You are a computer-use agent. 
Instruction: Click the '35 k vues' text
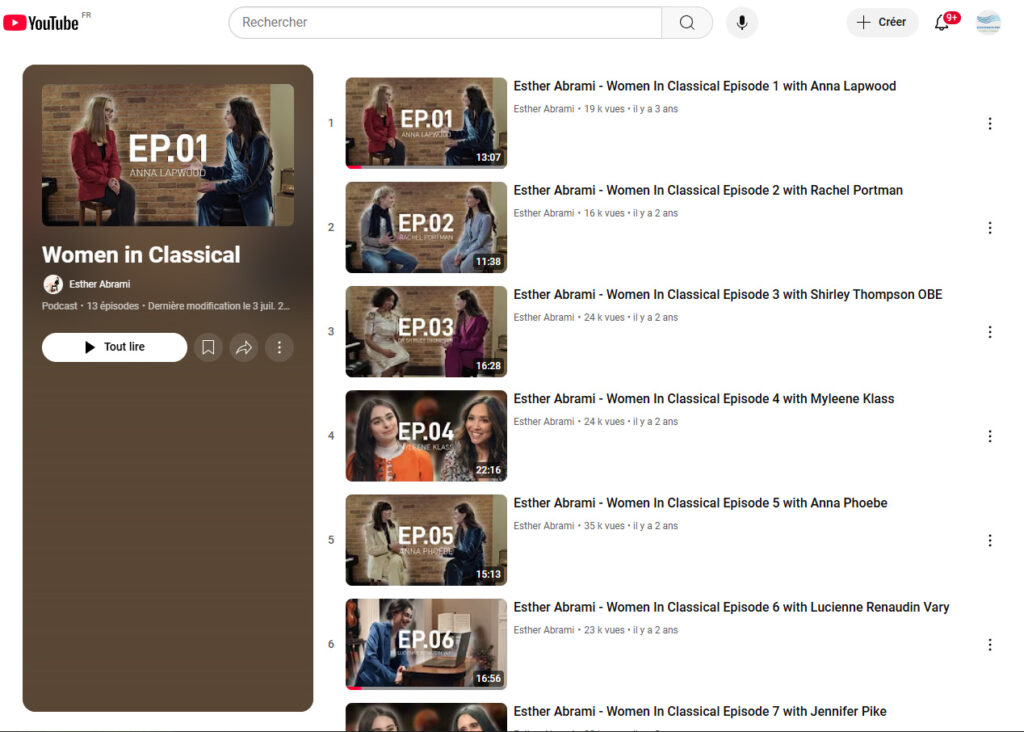click(x=604, y=526)
